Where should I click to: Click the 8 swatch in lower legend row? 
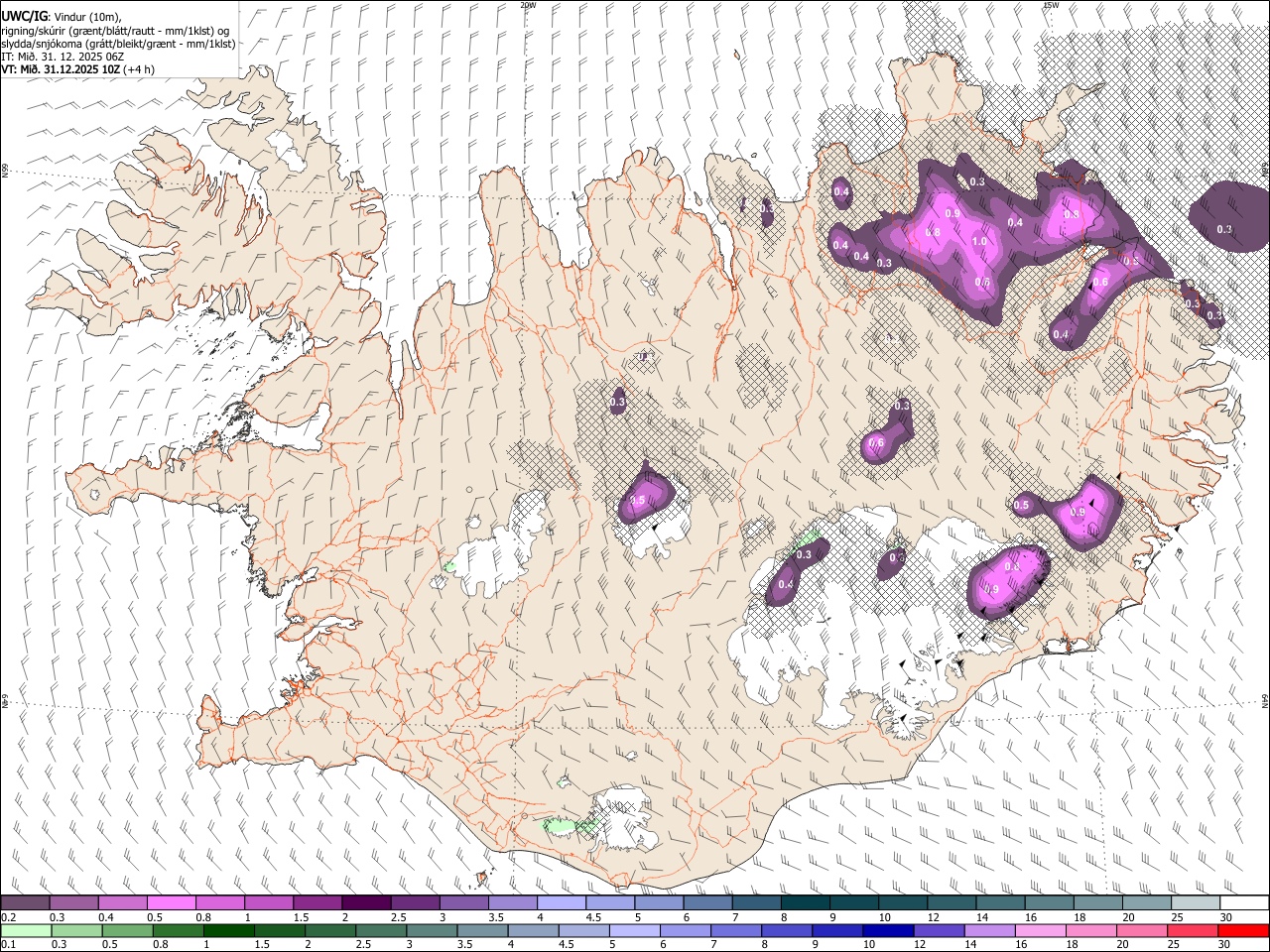point(786,930)
